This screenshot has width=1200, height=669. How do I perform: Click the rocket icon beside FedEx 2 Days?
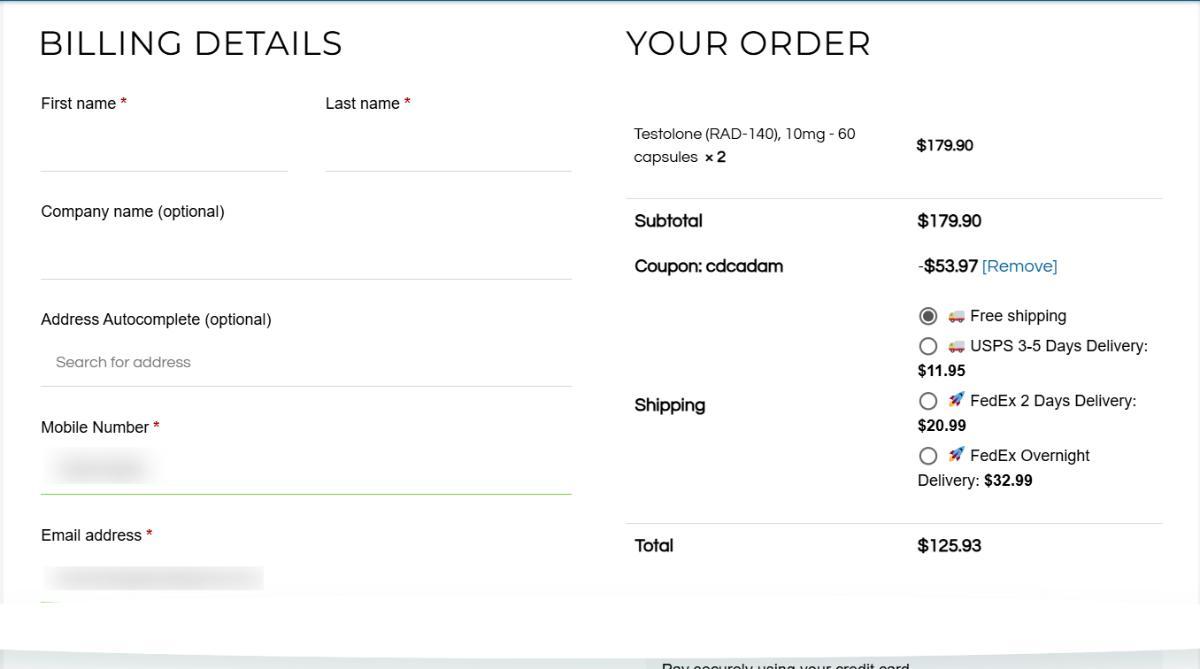[956, 400]
